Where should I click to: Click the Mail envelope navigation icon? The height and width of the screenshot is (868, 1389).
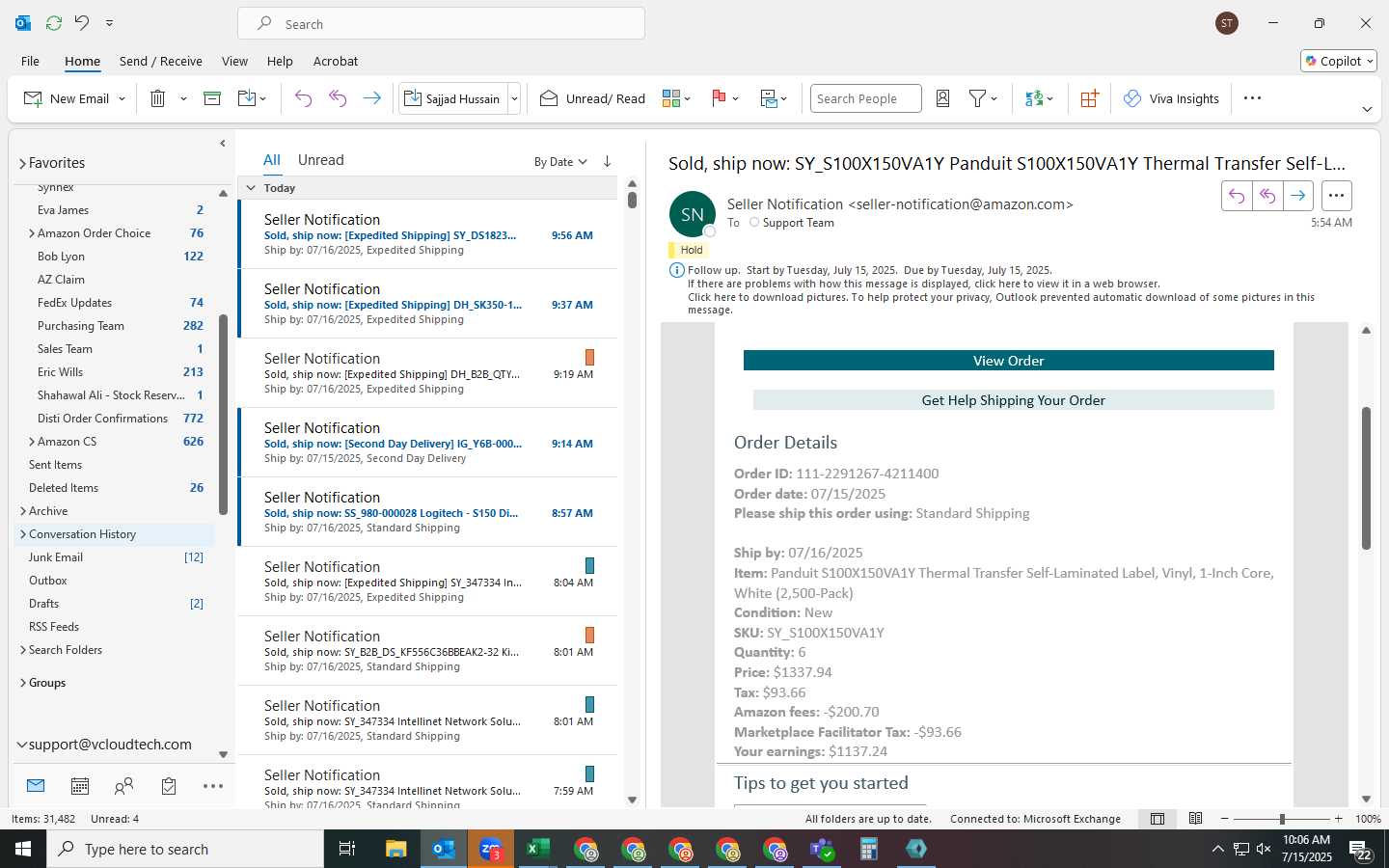click(x=36, y=786)
